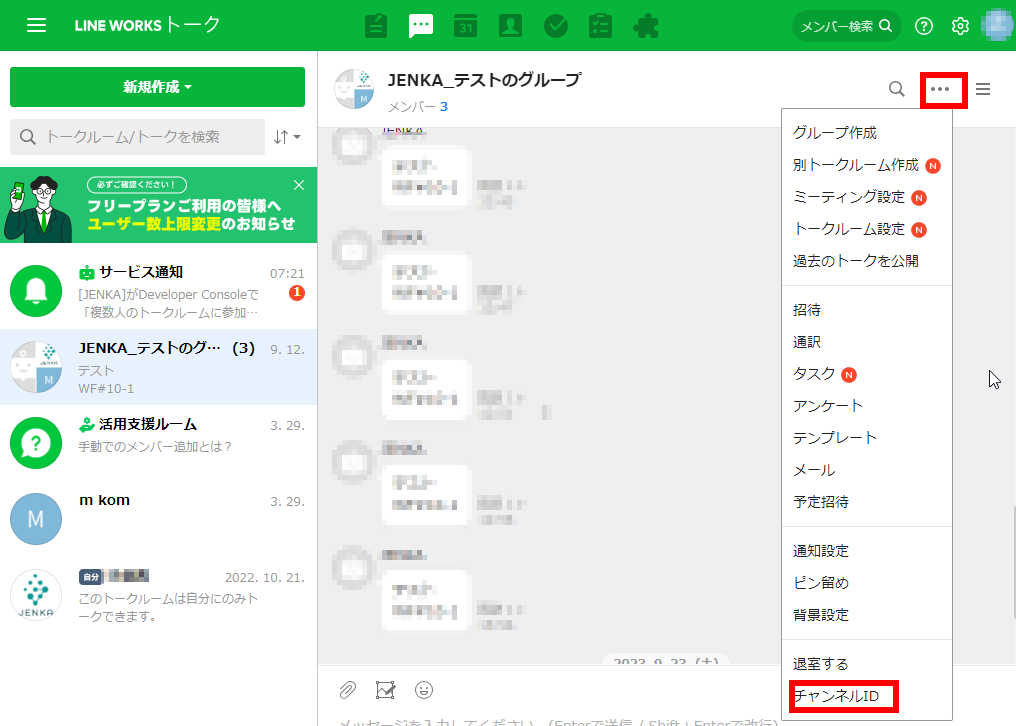1016x726 pixels.
Task: Open the settings gear icon
Action: 960,26
